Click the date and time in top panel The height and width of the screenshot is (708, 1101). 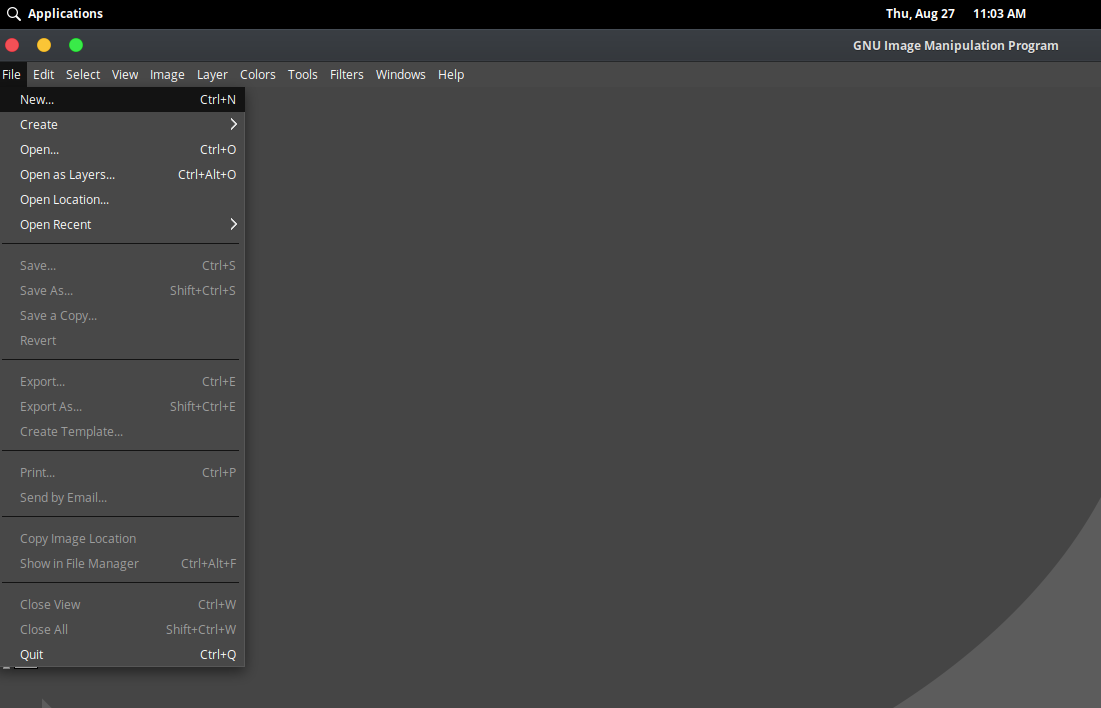point(956,14)
